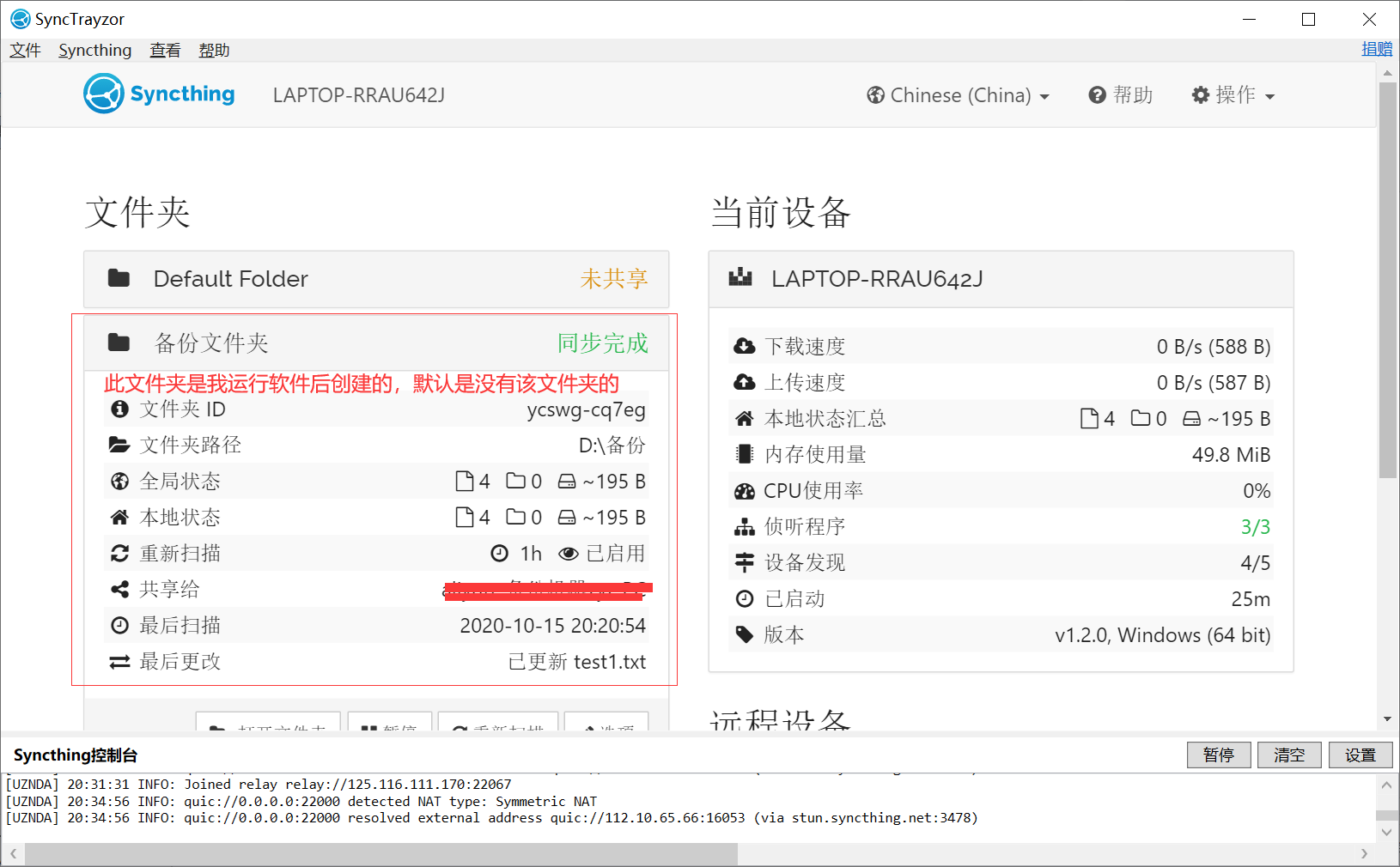Viewport: 1400px width, 867px height.
Task: Click the LAPTOP-RRAU642J device name in header
Action: [x=359, y=95]
